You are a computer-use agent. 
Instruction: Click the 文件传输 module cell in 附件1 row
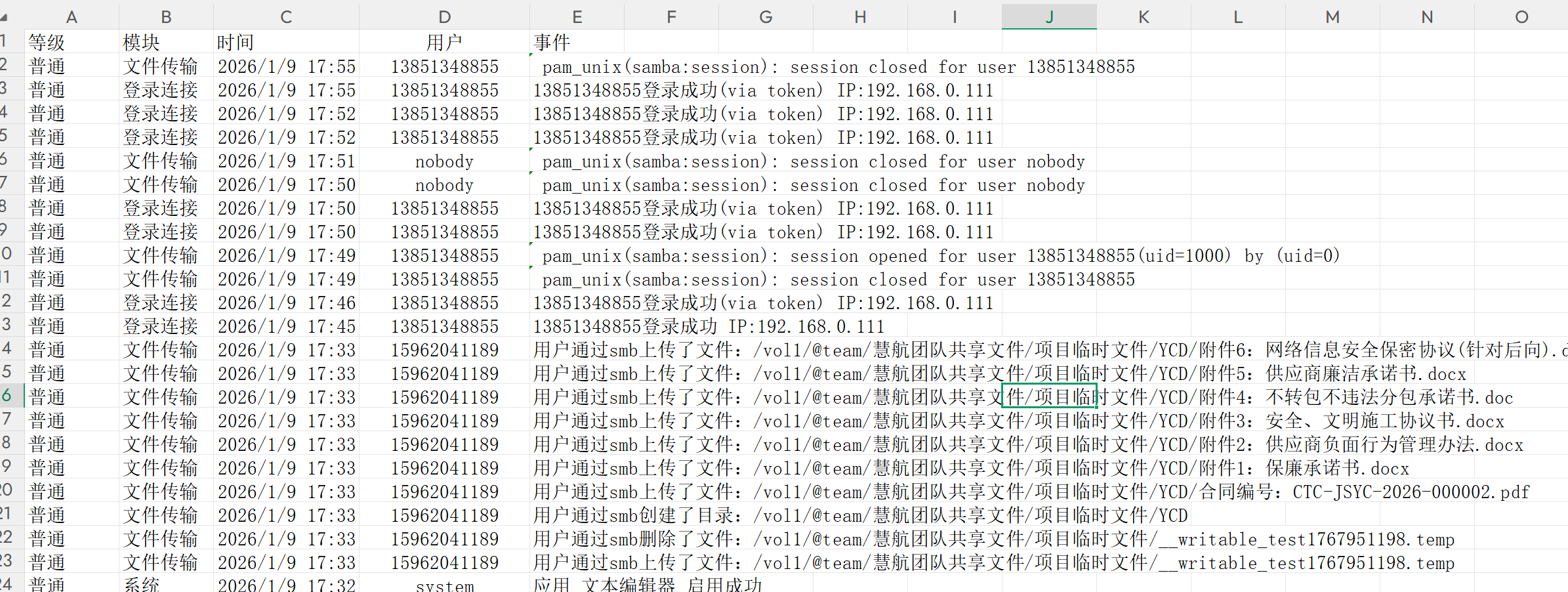[166, 468]
